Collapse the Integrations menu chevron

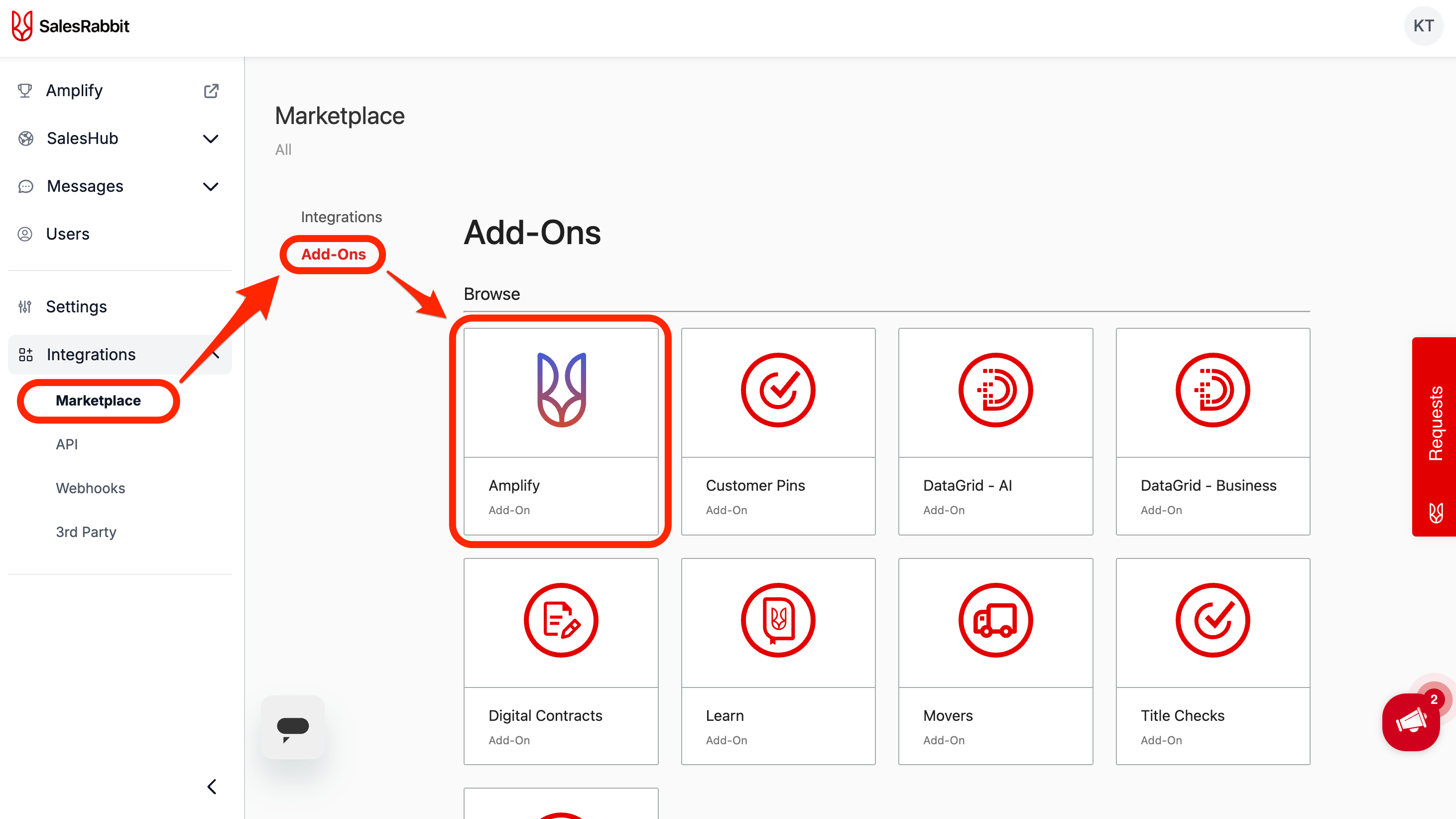tap(215, 355)
